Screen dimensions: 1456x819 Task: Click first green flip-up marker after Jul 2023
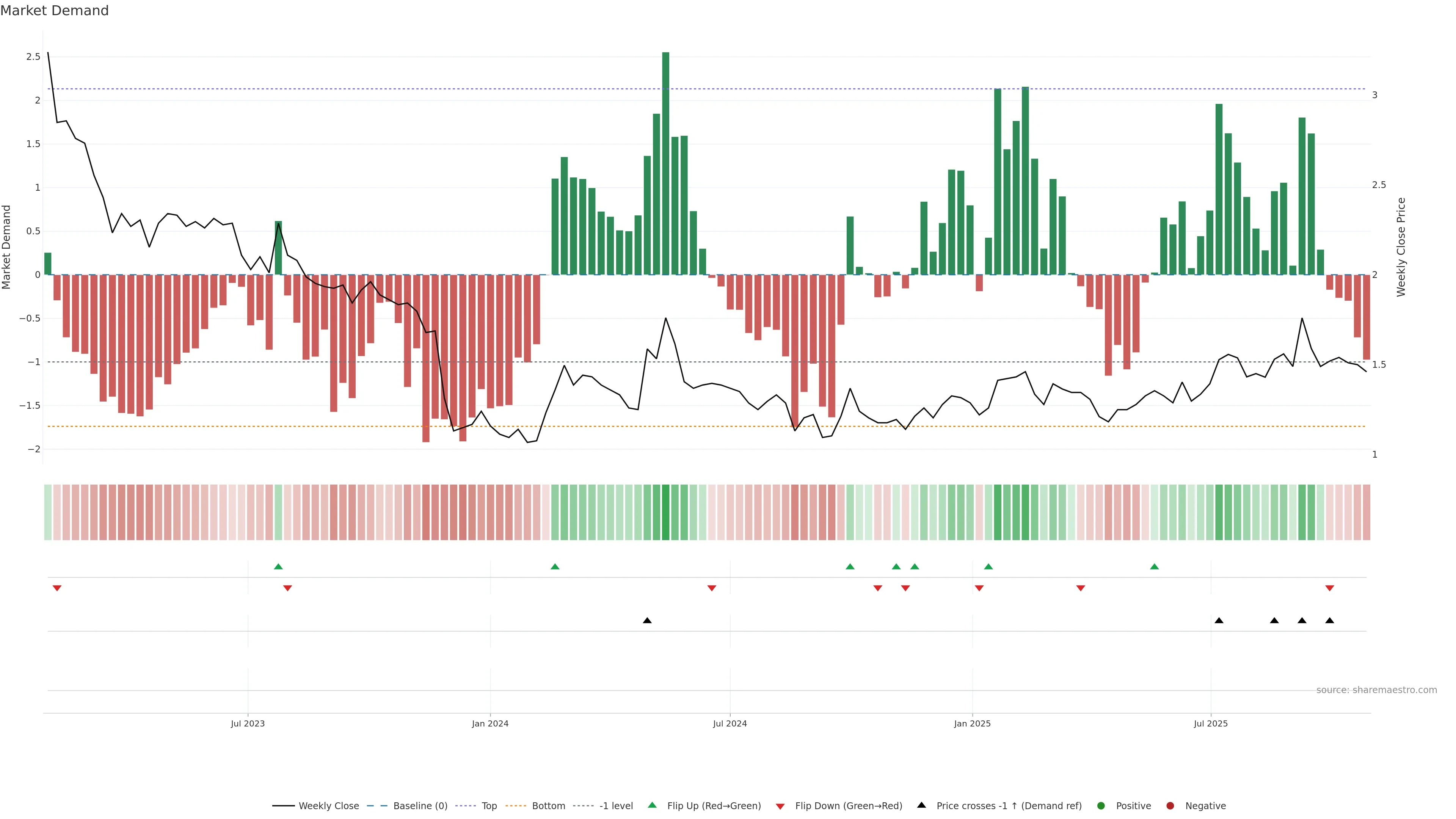point(278,566)
